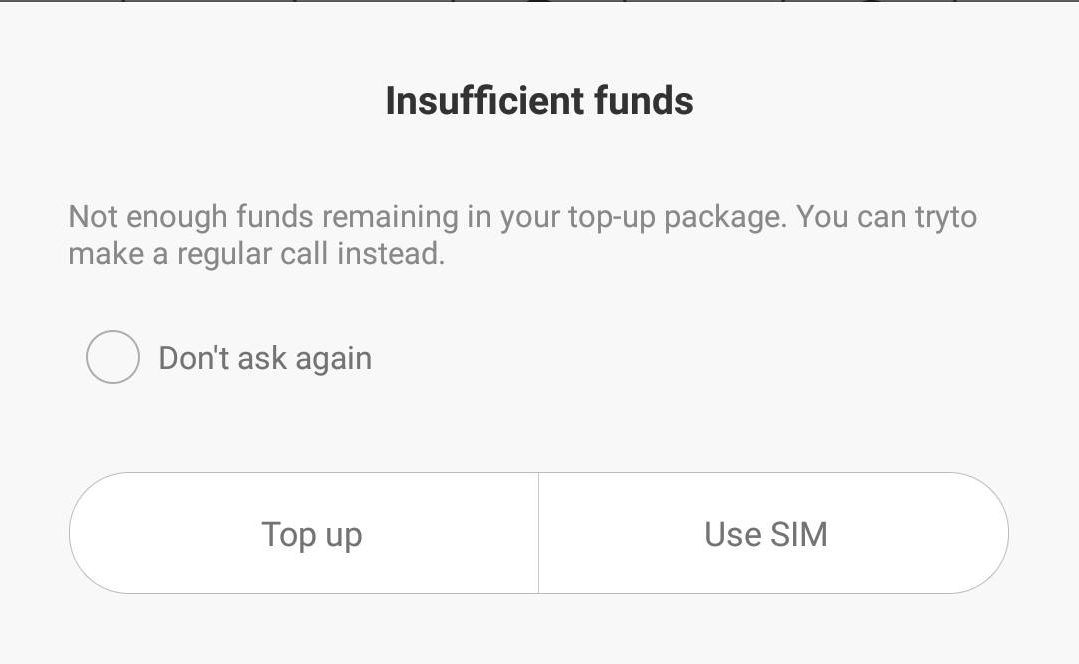Click the Insufficient funds dialog title
1079x664 pixels.
click(x=539, y=101)
